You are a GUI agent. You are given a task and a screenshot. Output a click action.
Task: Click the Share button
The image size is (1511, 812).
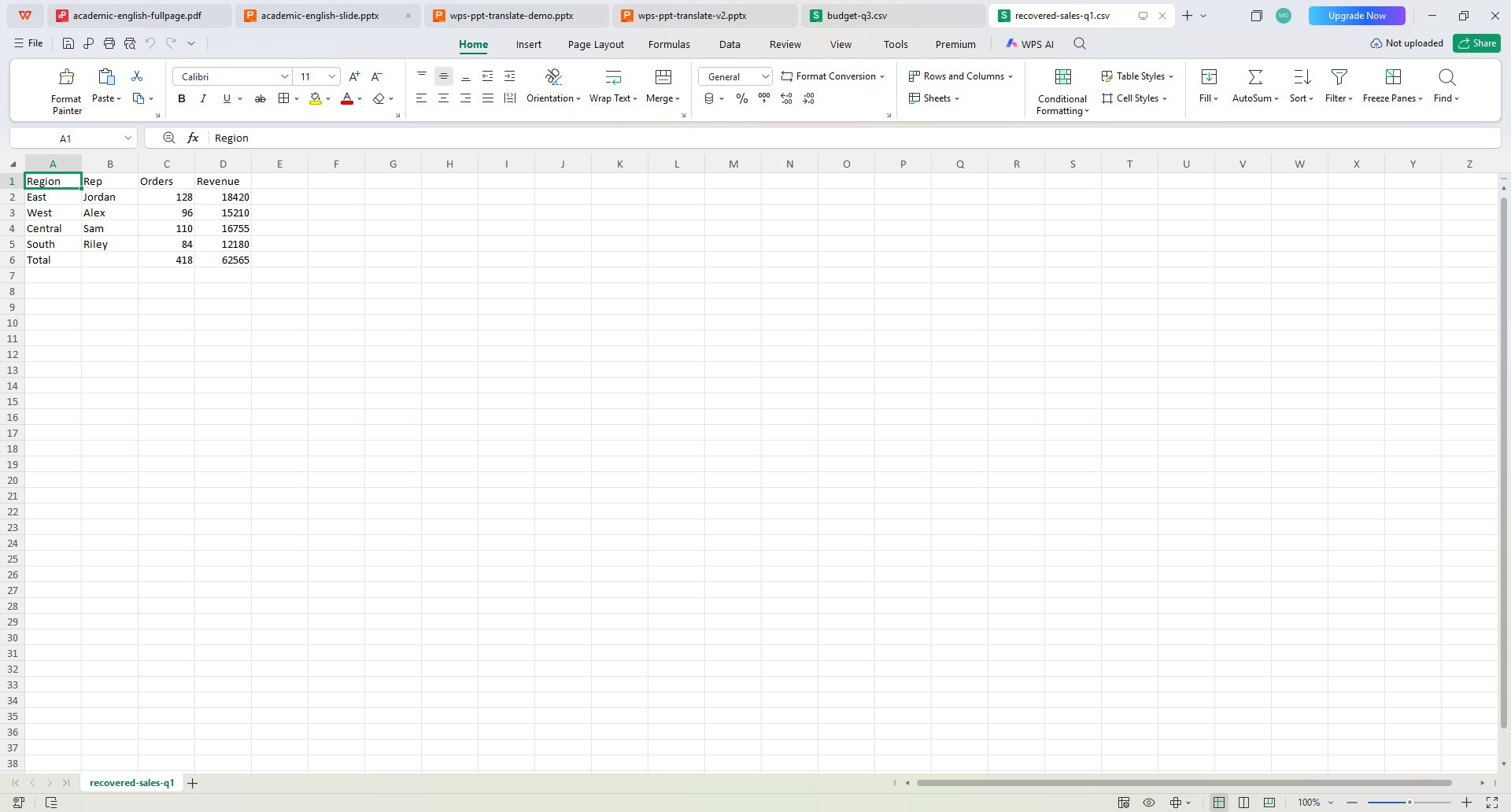1476,43
